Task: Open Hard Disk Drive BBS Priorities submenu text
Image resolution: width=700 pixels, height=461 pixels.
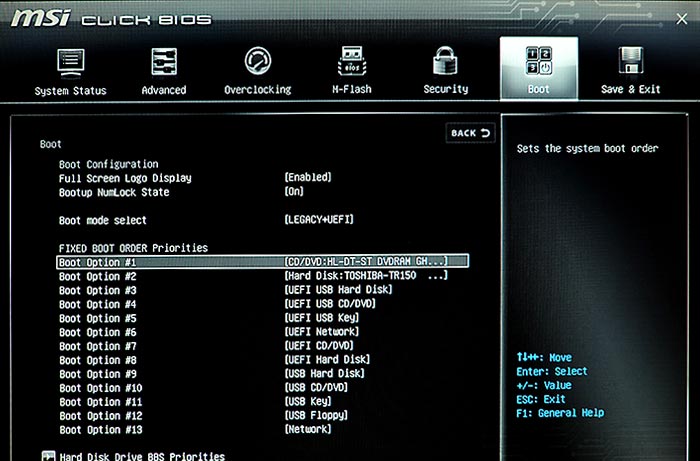Action: 142,456
